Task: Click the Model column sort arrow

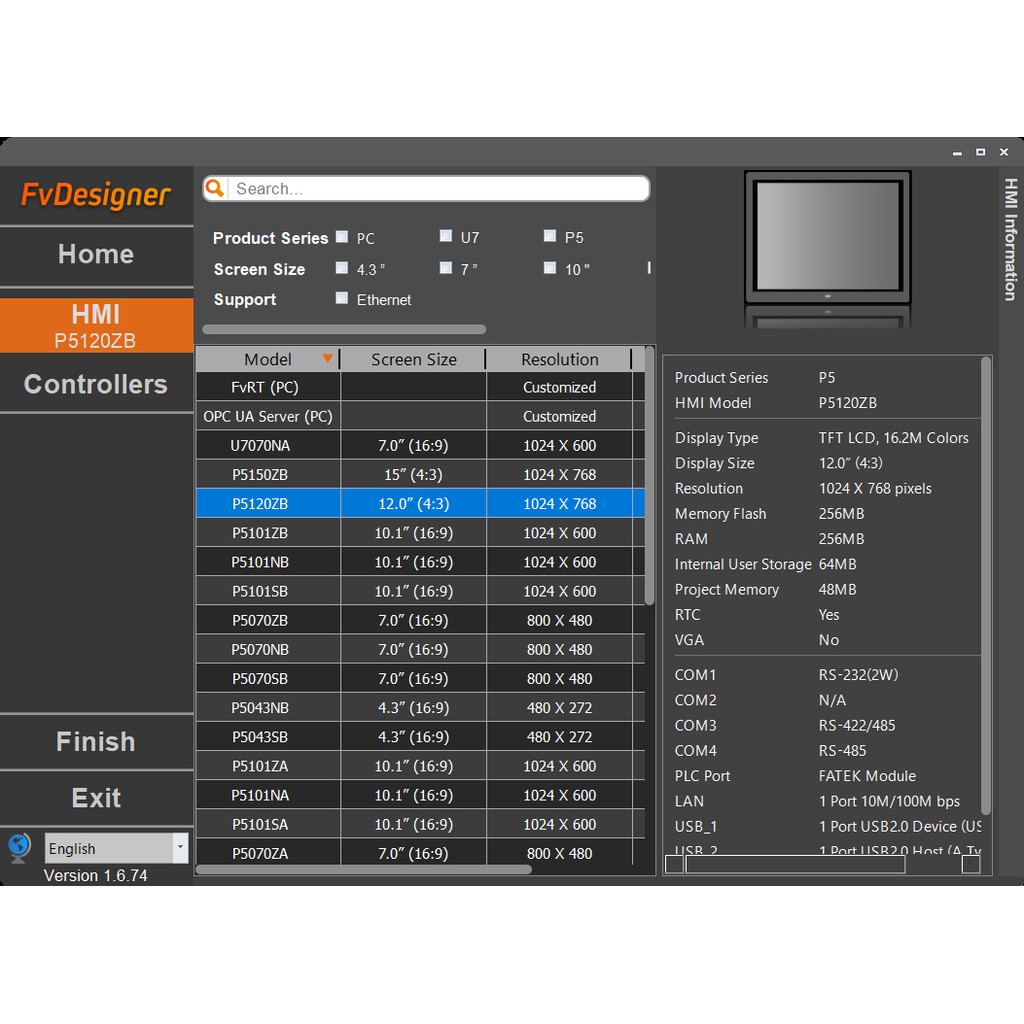Action: pos(327,359)
